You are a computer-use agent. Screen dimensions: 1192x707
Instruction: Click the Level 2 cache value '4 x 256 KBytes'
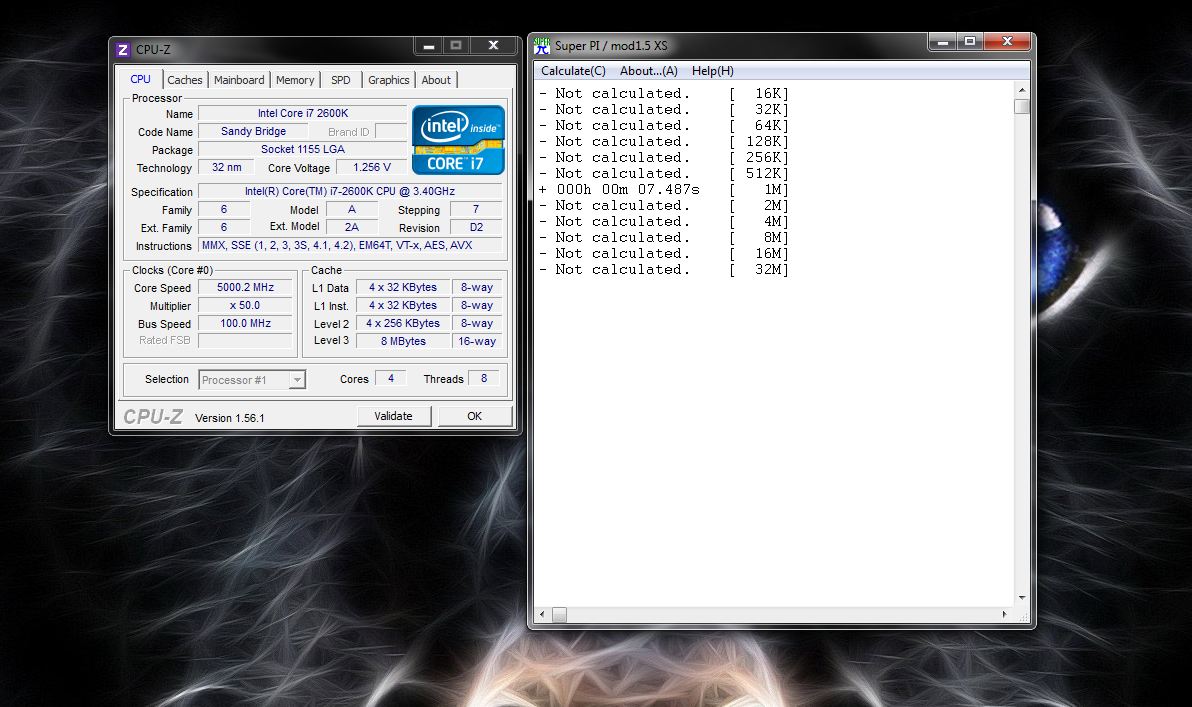tap(403, 323)
